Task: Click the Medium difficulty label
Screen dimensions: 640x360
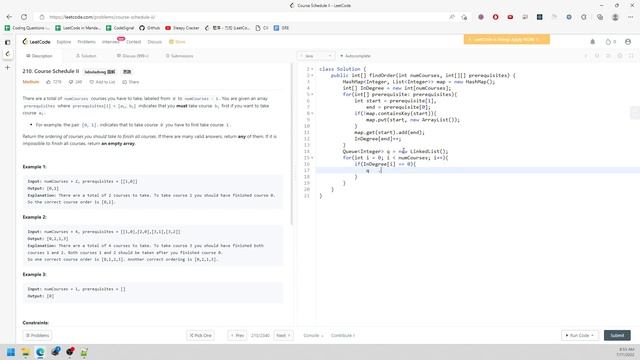Action: point(31,82)
